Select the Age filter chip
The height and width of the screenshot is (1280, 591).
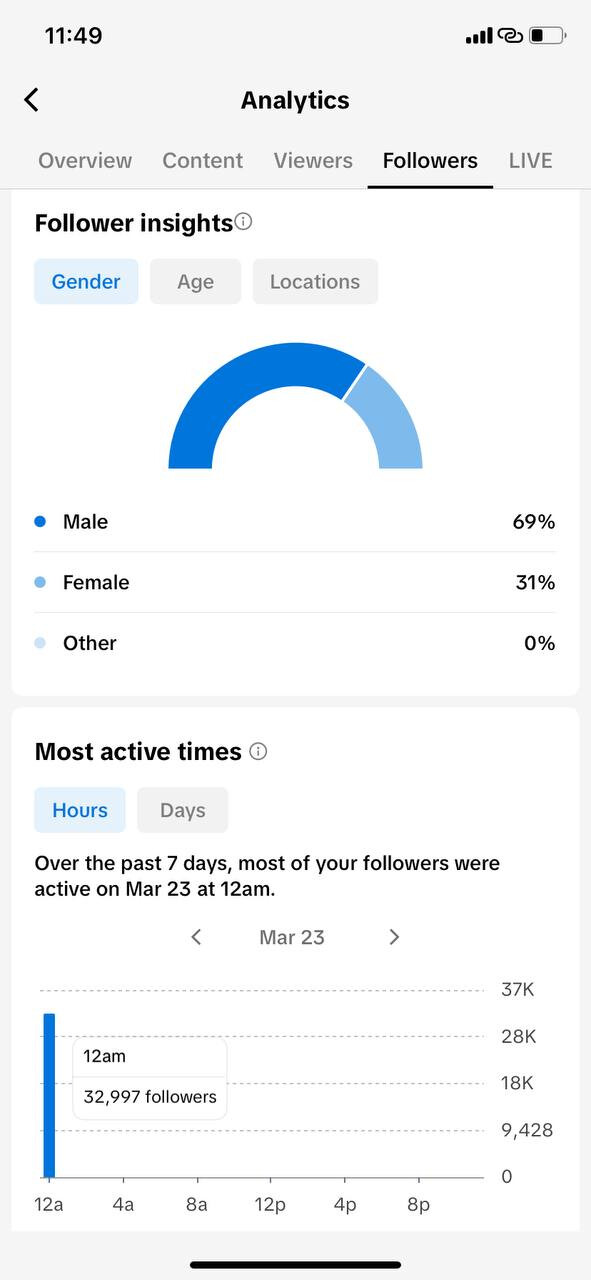pyautogui.click(x=196, y=282)
